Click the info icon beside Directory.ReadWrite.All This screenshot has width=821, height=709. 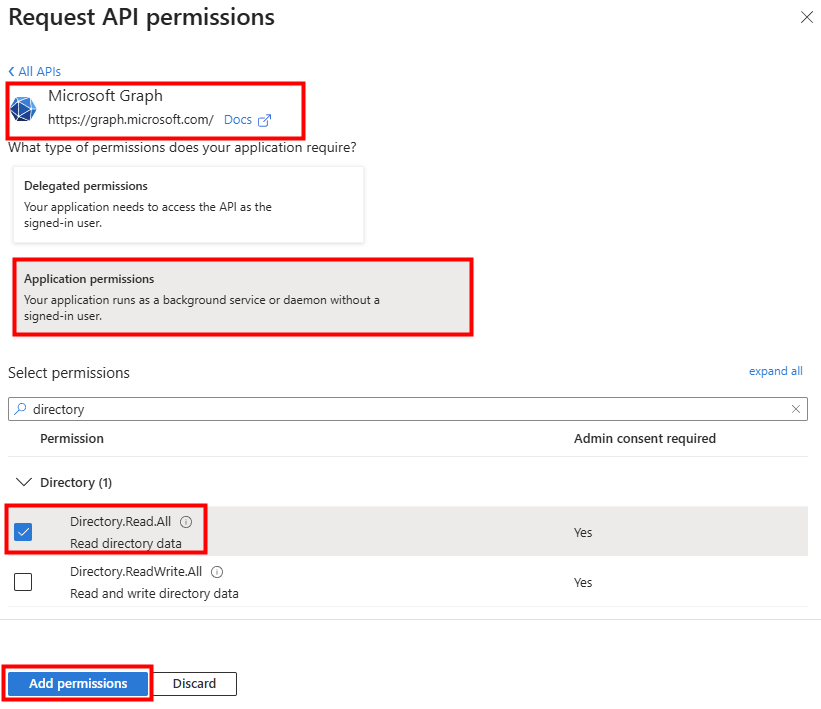tap(217, 572)
